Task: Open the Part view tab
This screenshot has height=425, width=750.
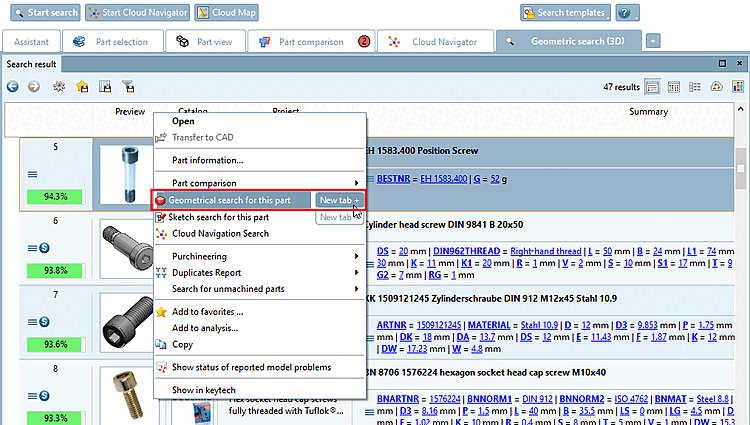Action: pyautogui.click(x=205, y=42)
